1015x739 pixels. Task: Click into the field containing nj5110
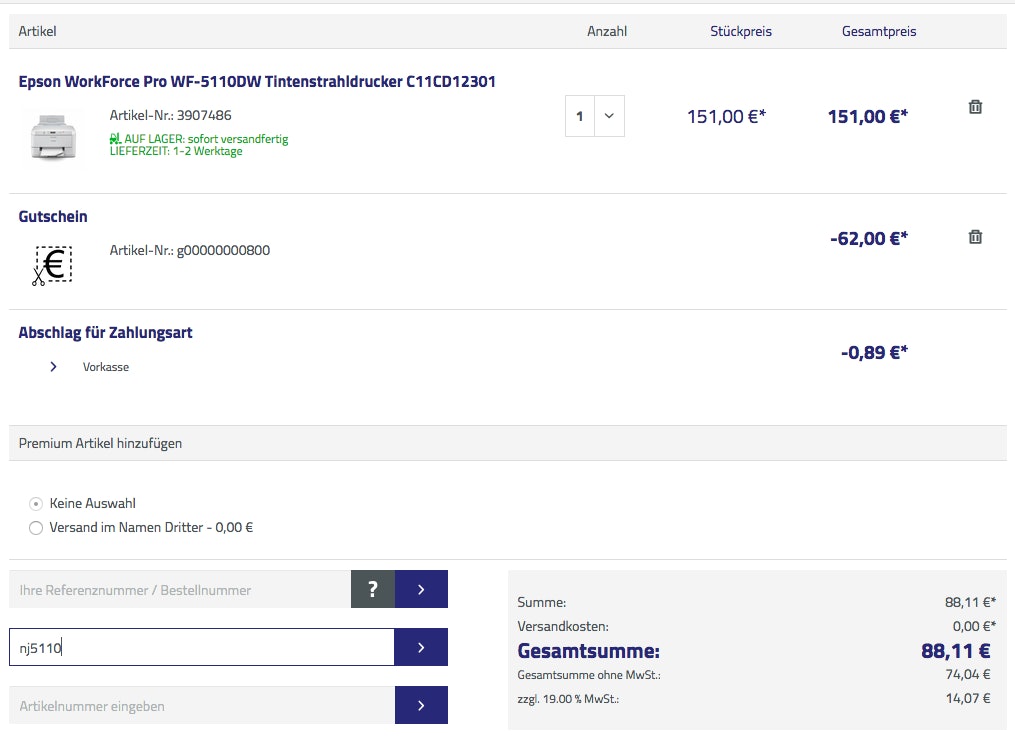pos(200,648)
